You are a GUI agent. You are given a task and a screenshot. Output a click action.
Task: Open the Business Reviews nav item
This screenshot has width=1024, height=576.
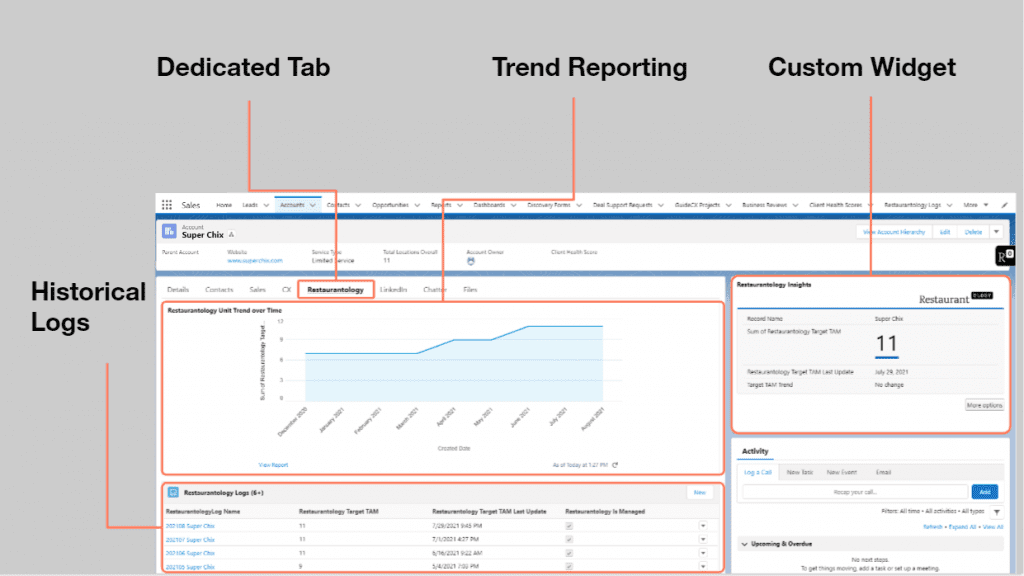[764, 205]
